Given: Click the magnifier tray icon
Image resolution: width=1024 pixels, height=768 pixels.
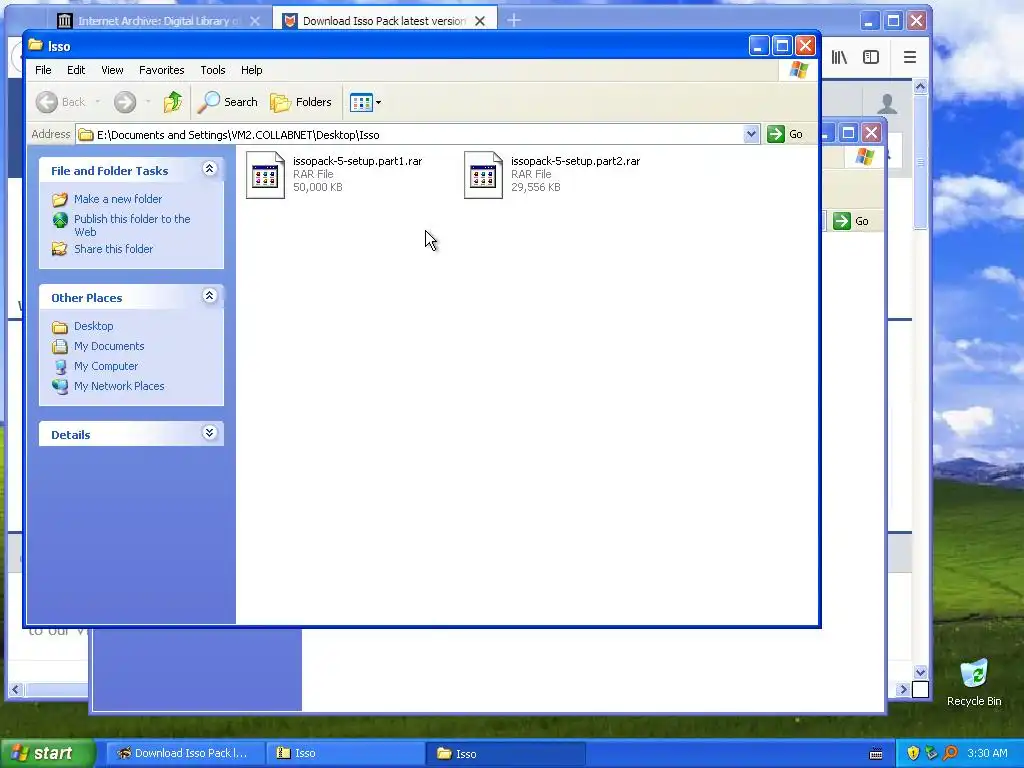Looking at the screenshot, I should coord(950,754).
